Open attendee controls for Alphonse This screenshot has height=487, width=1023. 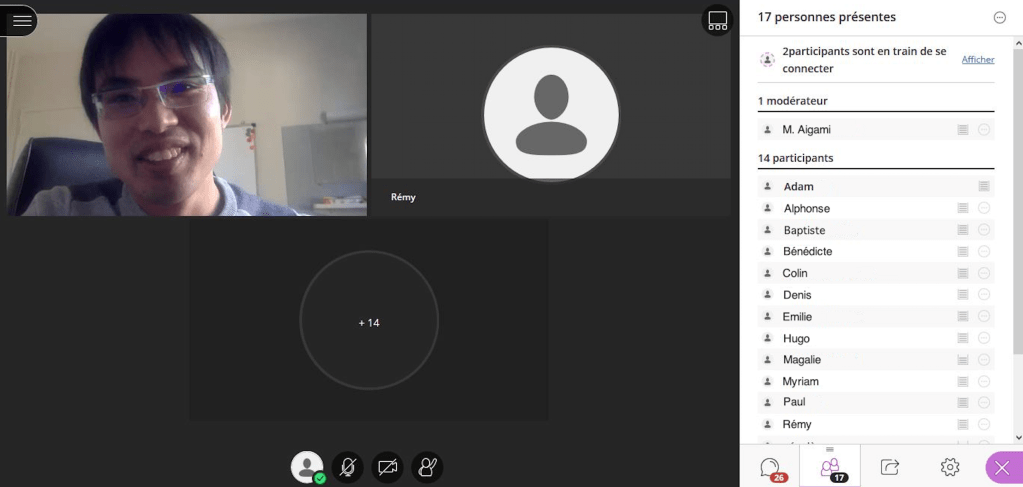984,209
